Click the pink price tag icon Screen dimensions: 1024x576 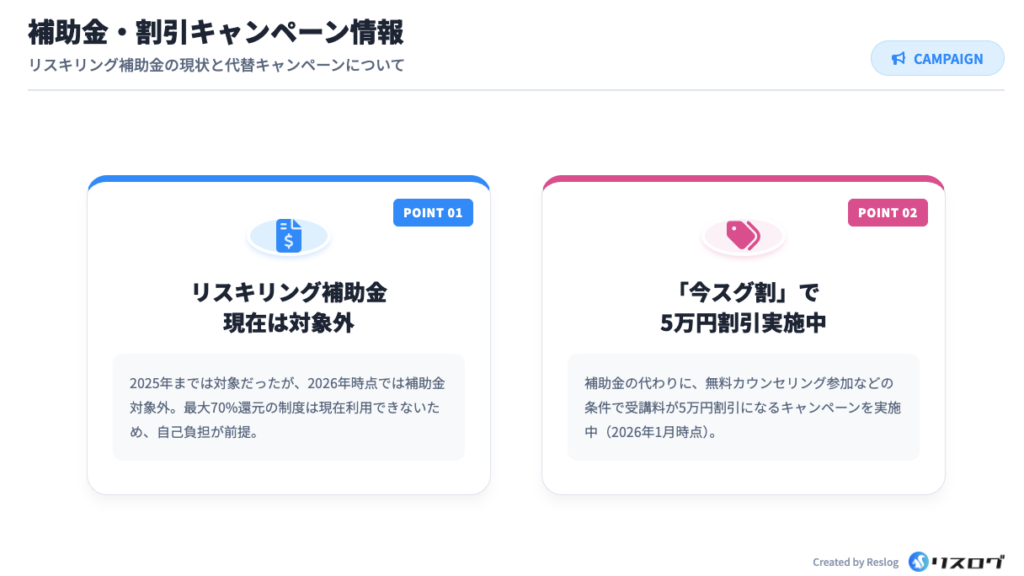(743, 236)
